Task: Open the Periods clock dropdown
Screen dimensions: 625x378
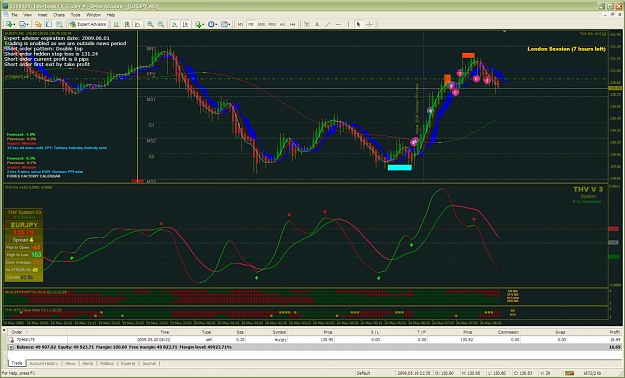Action: click(x=212, y=24)
